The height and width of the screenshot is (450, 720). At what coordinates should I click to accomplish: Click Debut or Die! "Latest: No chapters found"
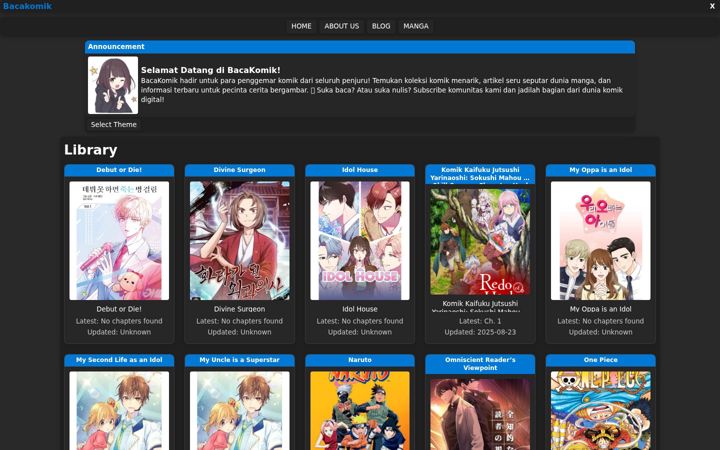coord(119,321)
